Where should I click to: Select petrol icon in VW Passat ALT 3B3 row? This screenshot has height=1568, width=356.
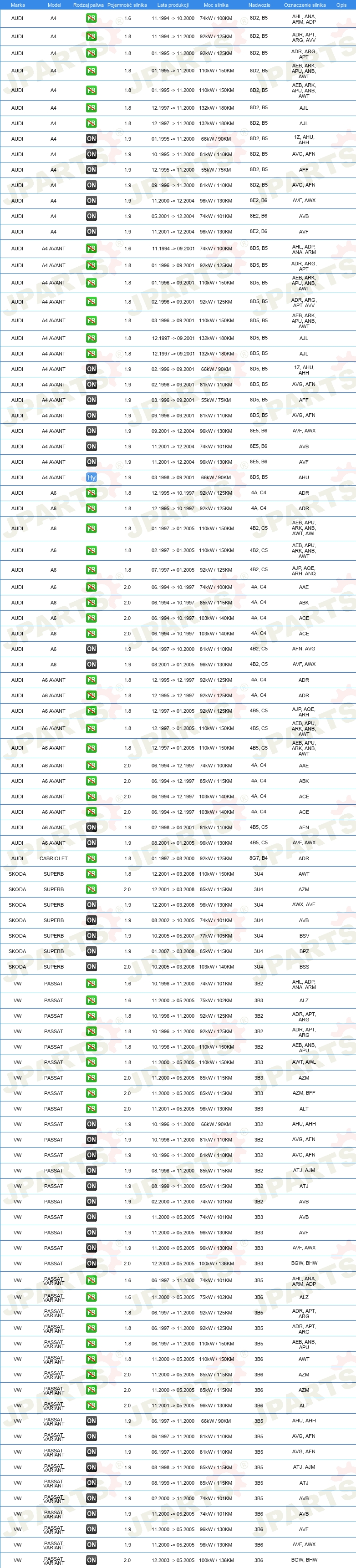[92, 1108]
